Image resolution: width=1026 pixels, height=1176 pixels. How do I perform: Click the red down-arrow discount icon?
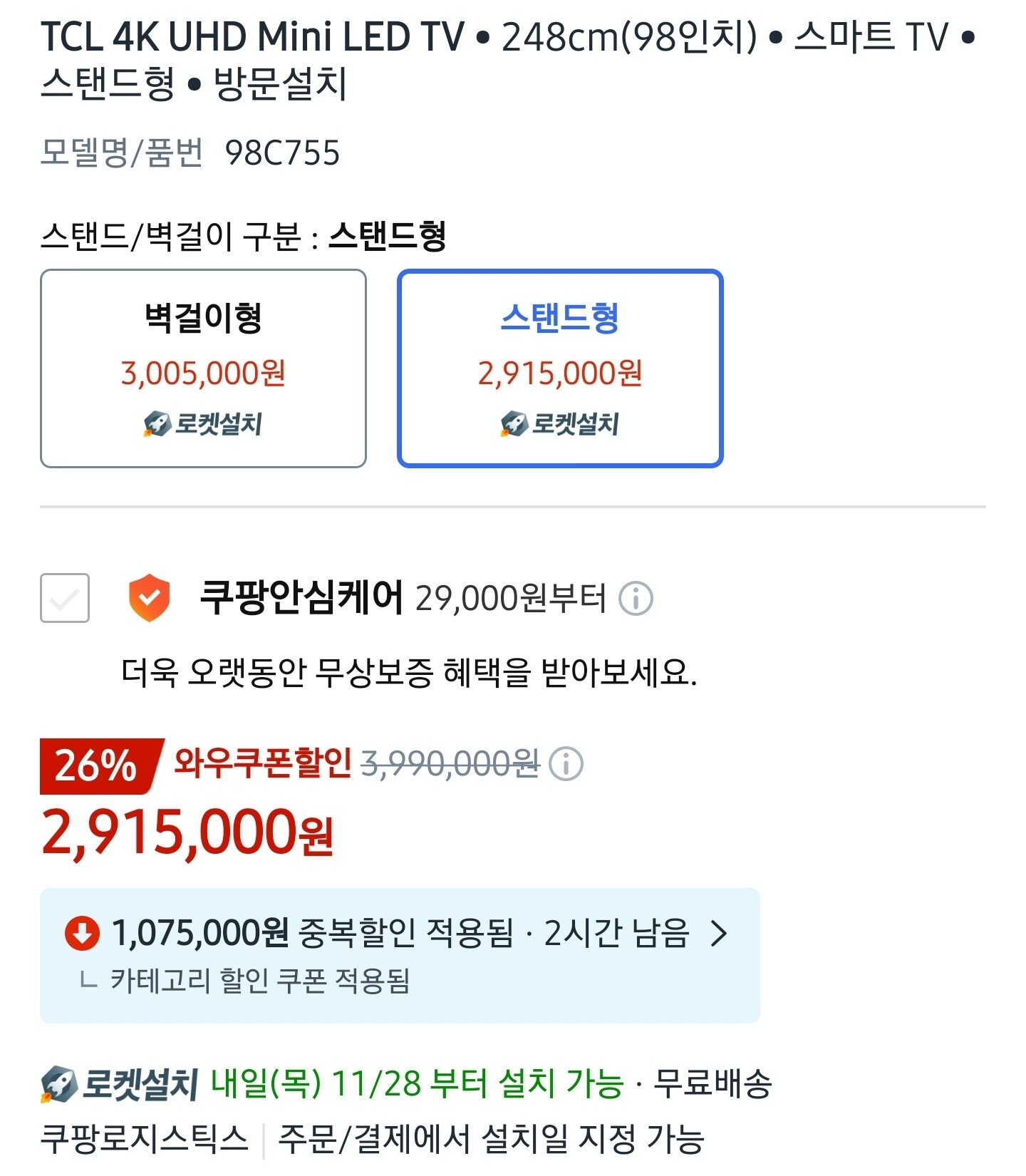[82, 933]
